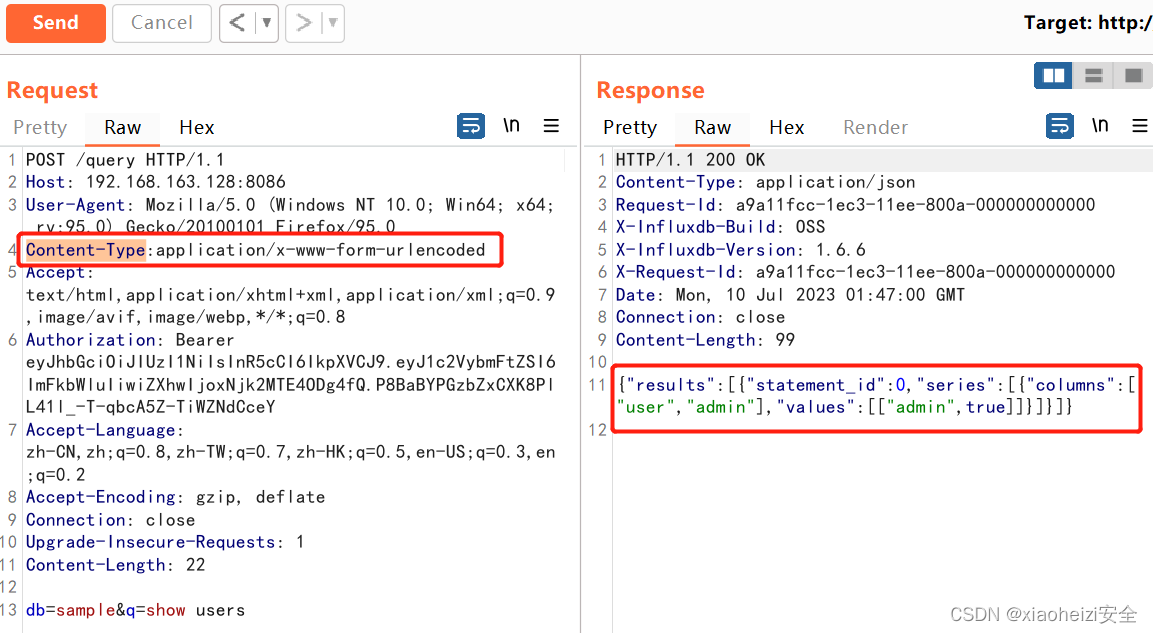Screen dimensions: 1153x633
Task: Click the Send button
Action: [x=56, y=23]
